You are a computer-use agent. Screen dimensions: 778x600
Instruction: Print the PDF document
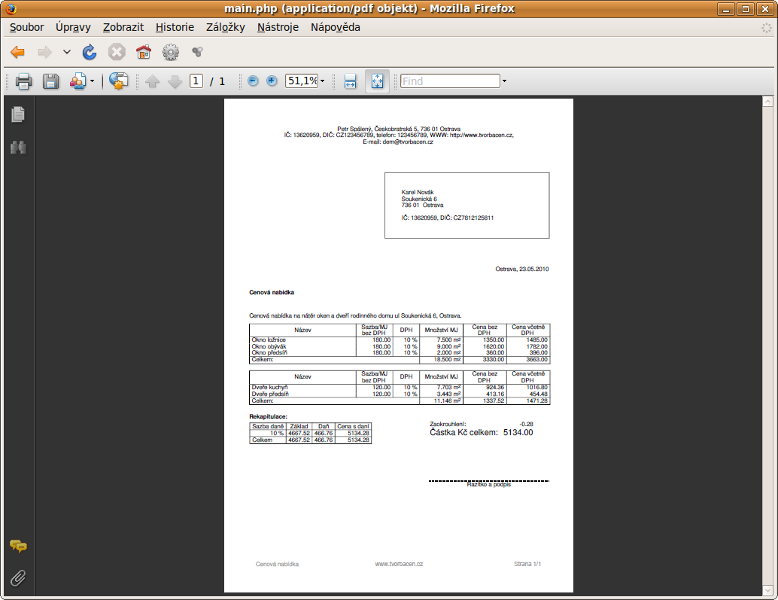pos(24,81)
